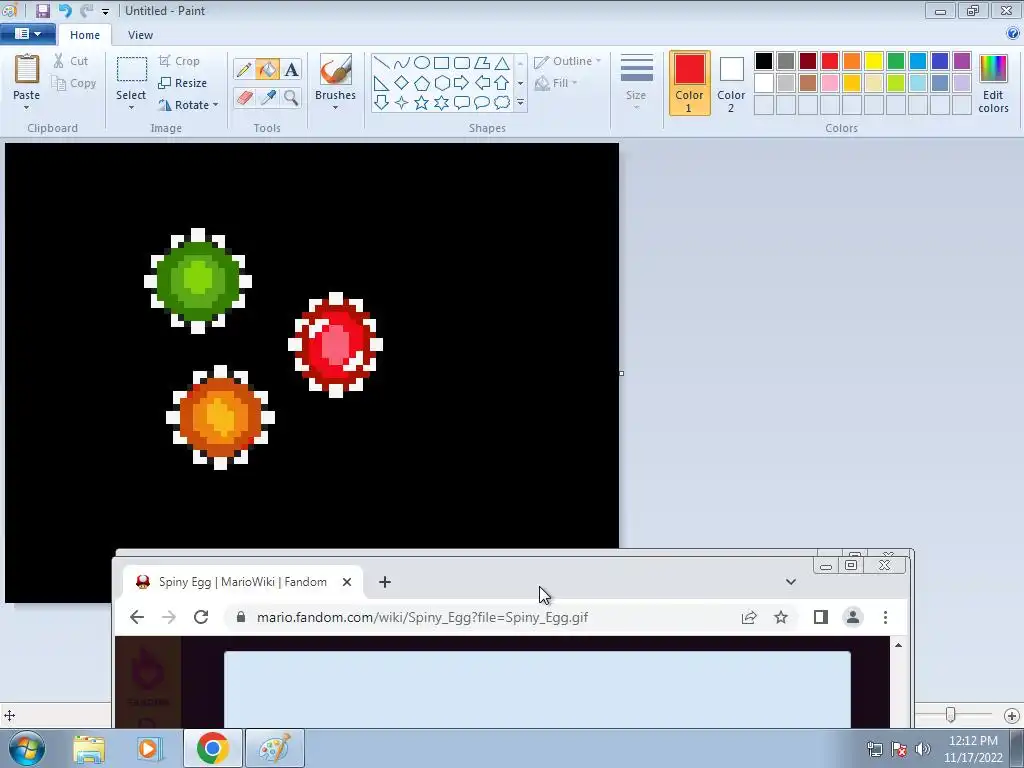The height and width of the screenshot is (768, 1024).
Task: Choose the Five-point star shape
Action: point(422,103)
